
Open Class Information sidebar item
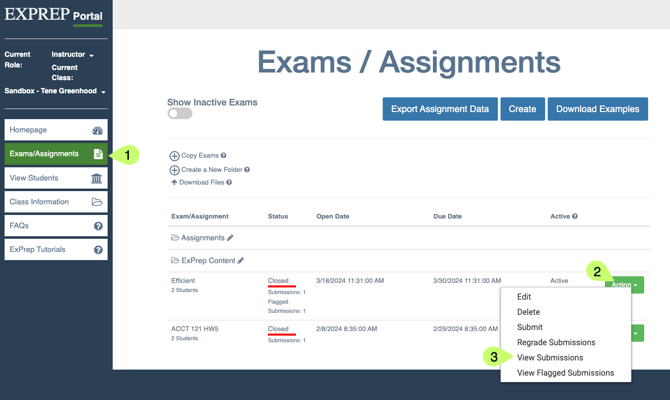56,202
